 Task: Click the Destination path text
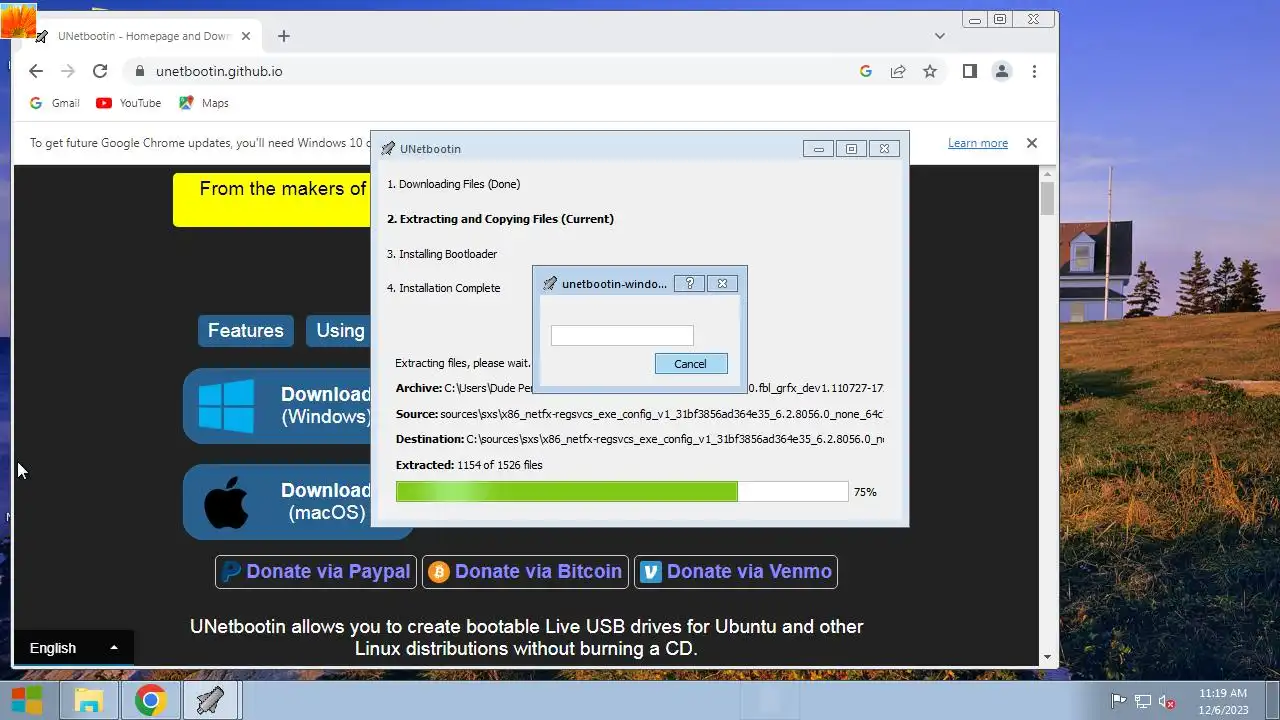click(640, 439)
